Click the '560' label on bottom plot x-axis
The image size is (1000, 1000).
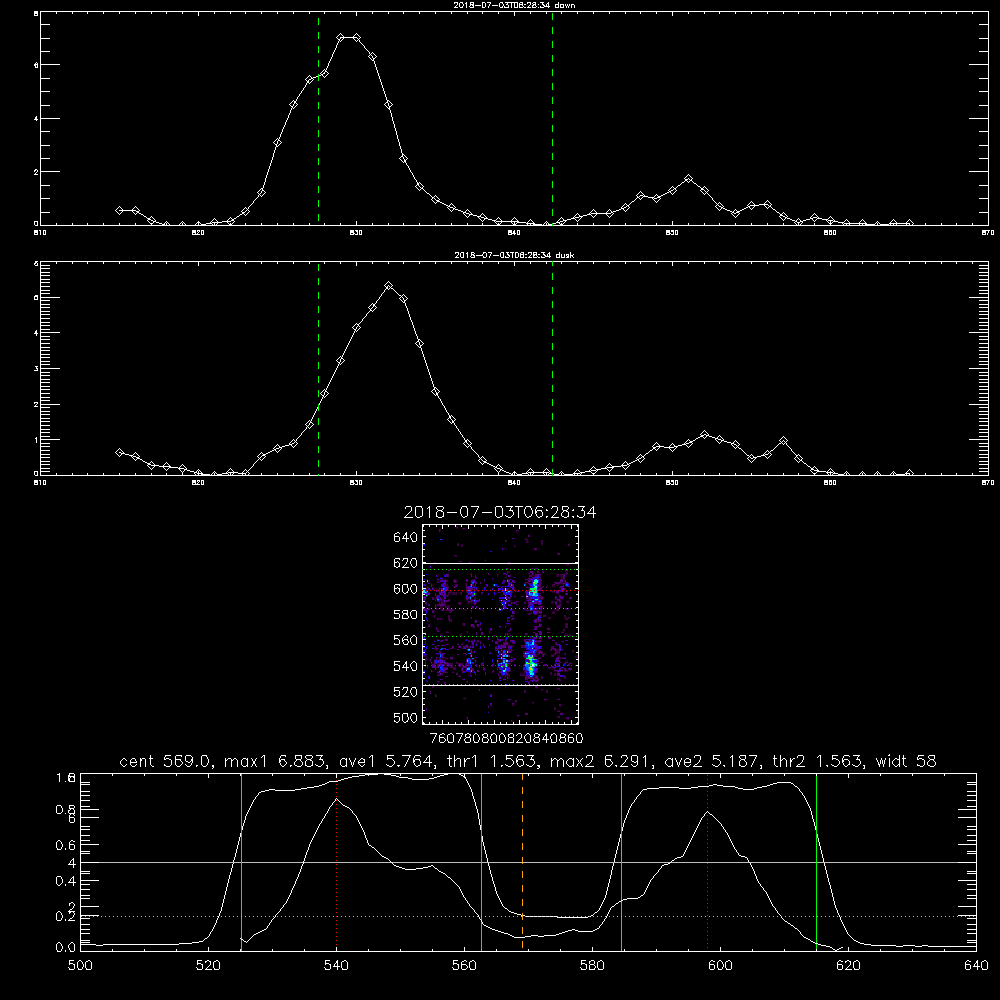pyautogui.click(x=464, y=966)
